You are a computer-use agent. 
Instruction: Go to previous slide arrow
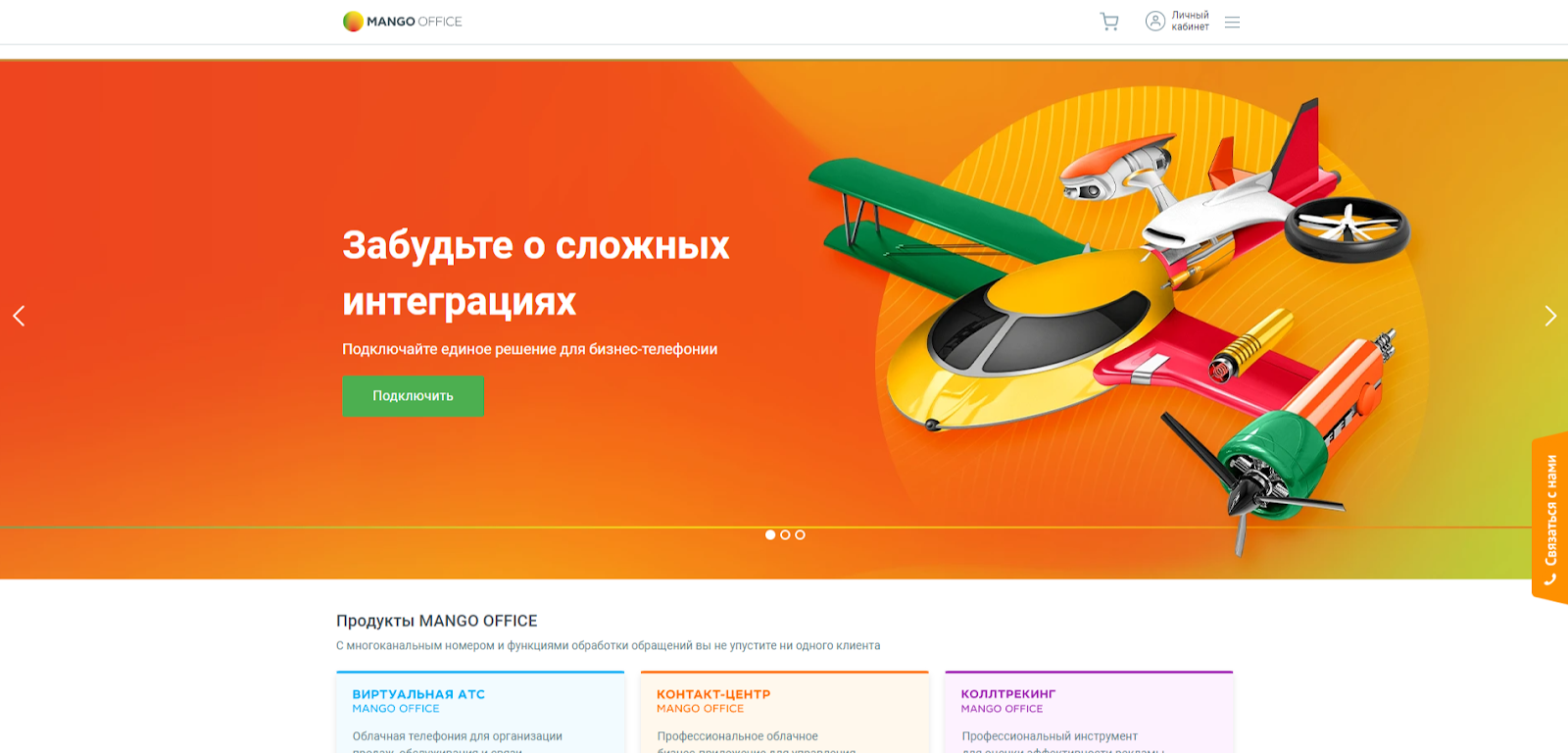tap(19, 316)
